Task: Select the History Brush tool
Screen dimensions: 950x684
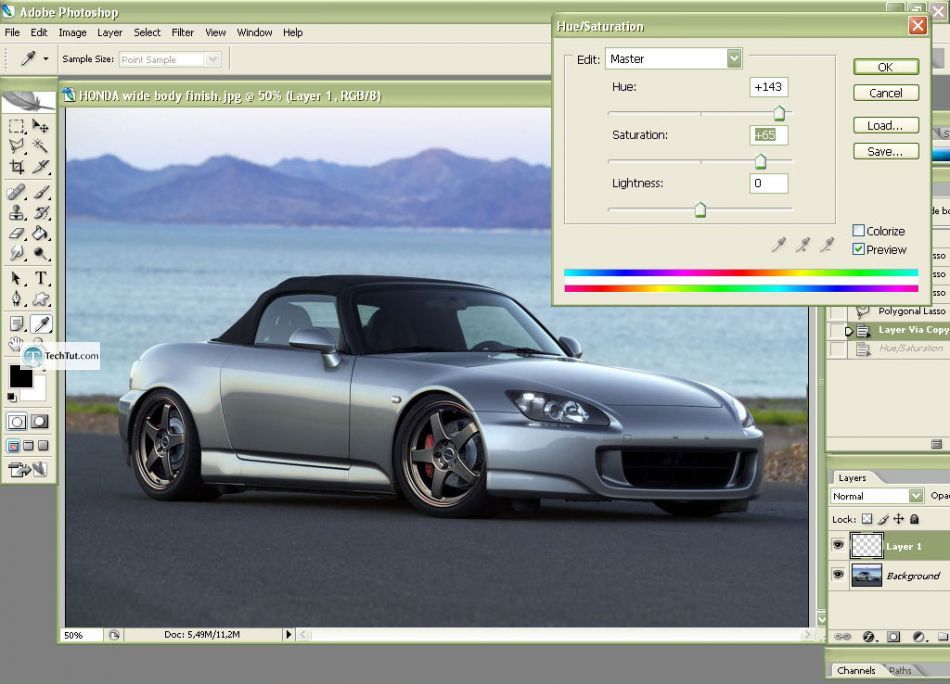Action: click(x=40, y=213)
